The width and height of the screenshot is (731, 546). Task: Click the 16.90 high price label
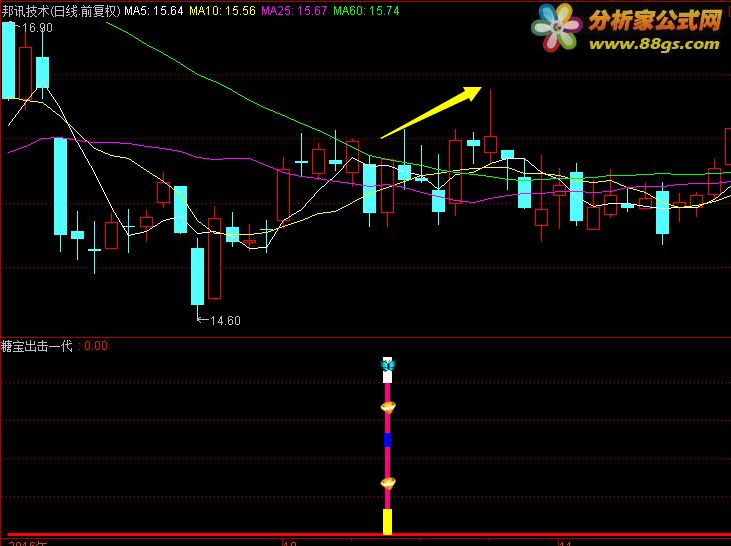pos(37,28)
